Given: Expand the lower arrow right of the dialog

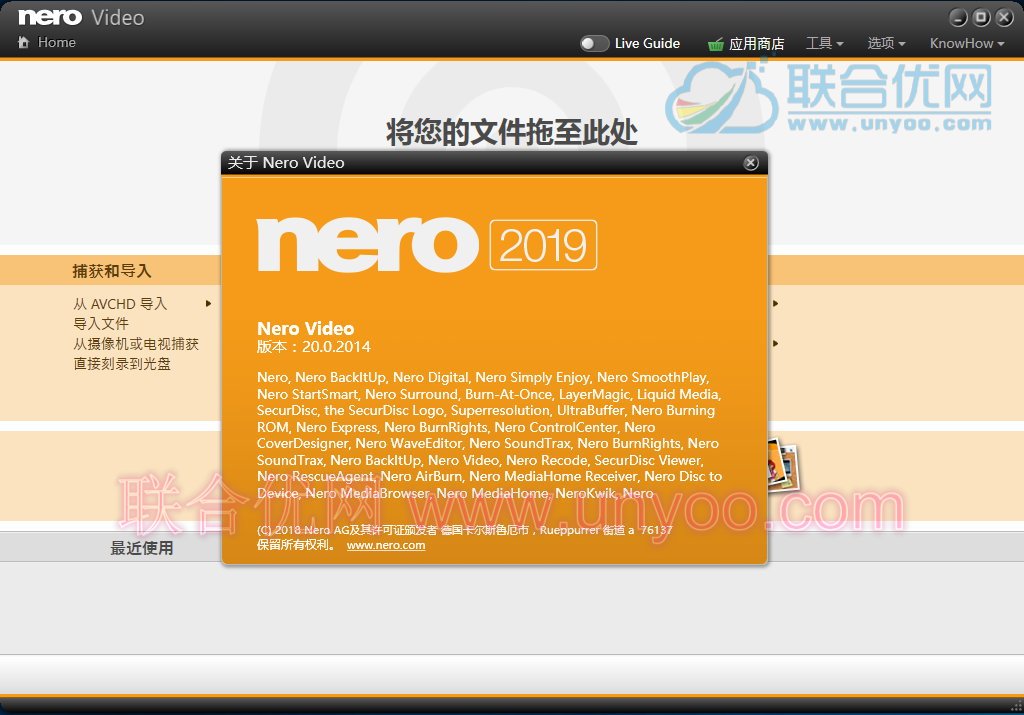Looking at the screenshot, I should 775,343.
